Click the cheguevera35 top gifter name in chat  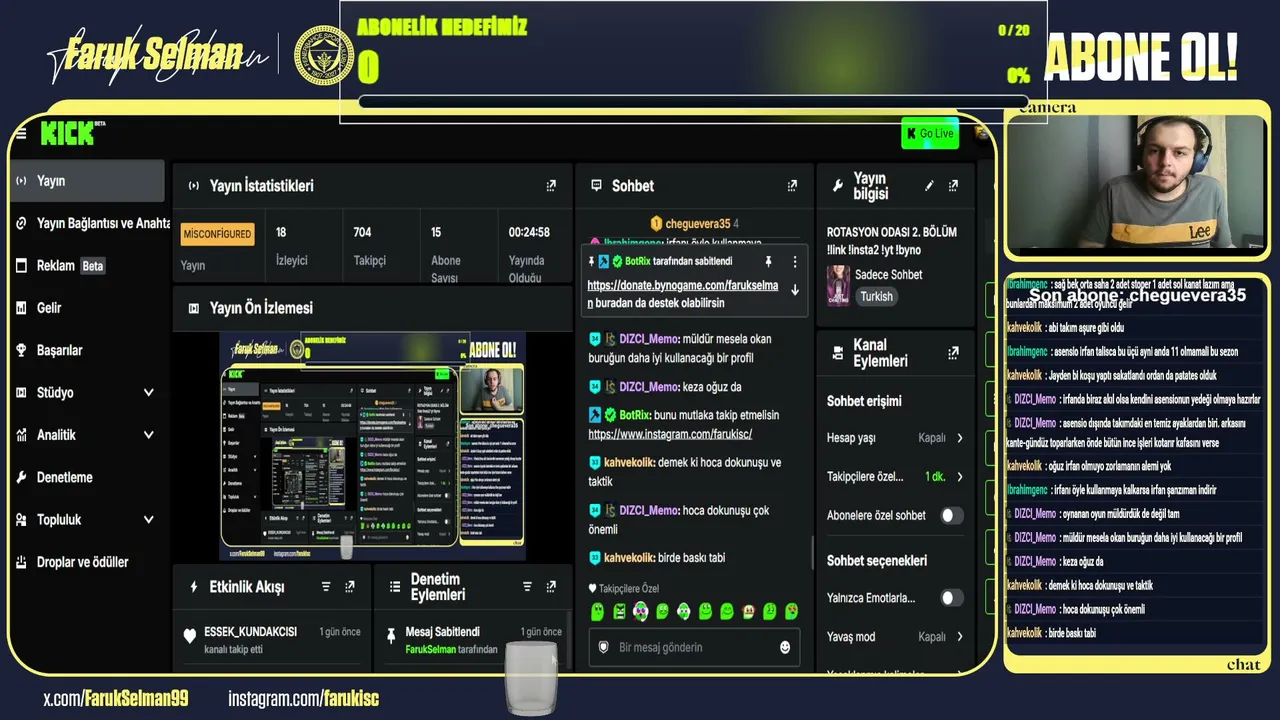[x=697, y=224]
